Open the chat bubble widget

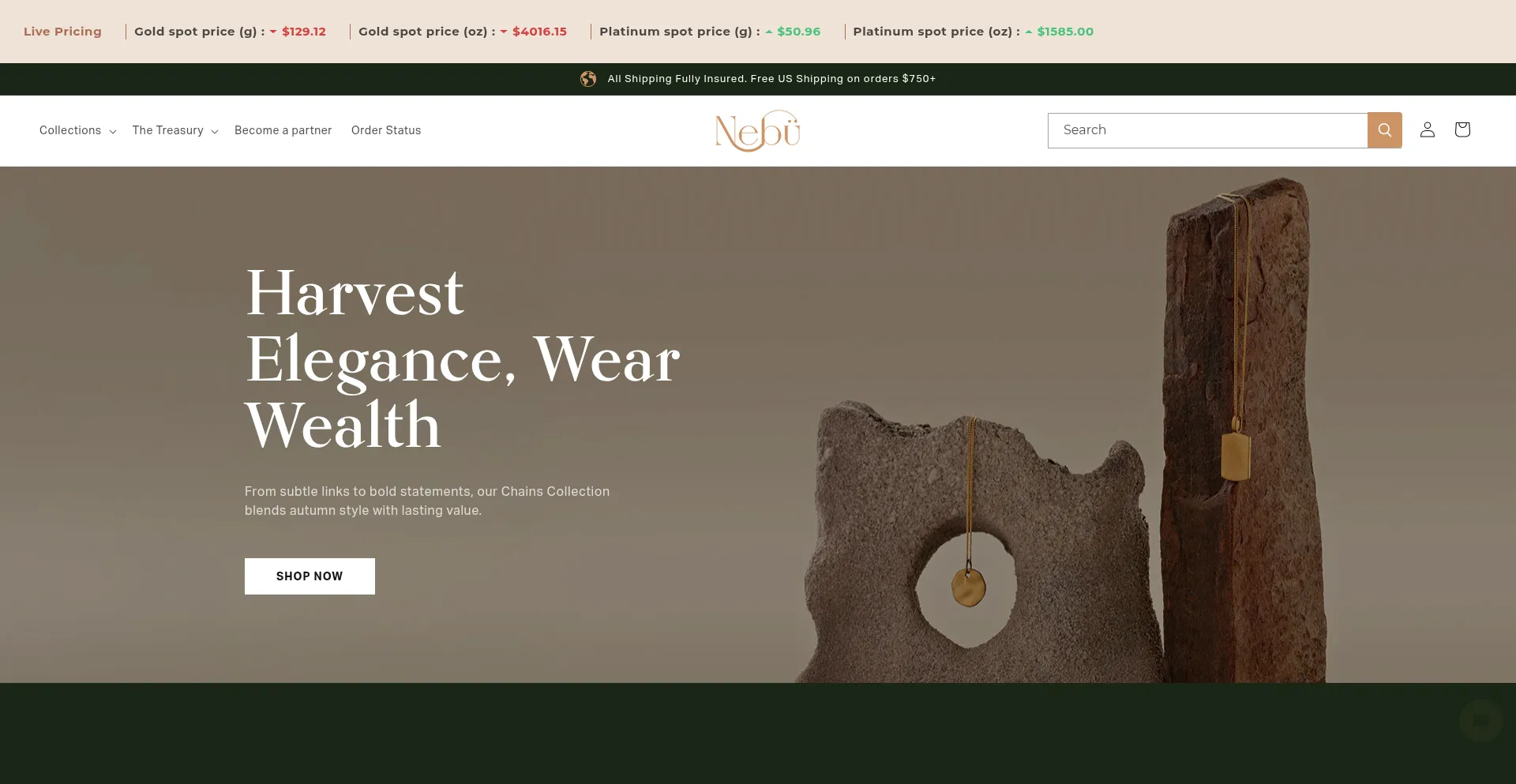point(1480,720)
